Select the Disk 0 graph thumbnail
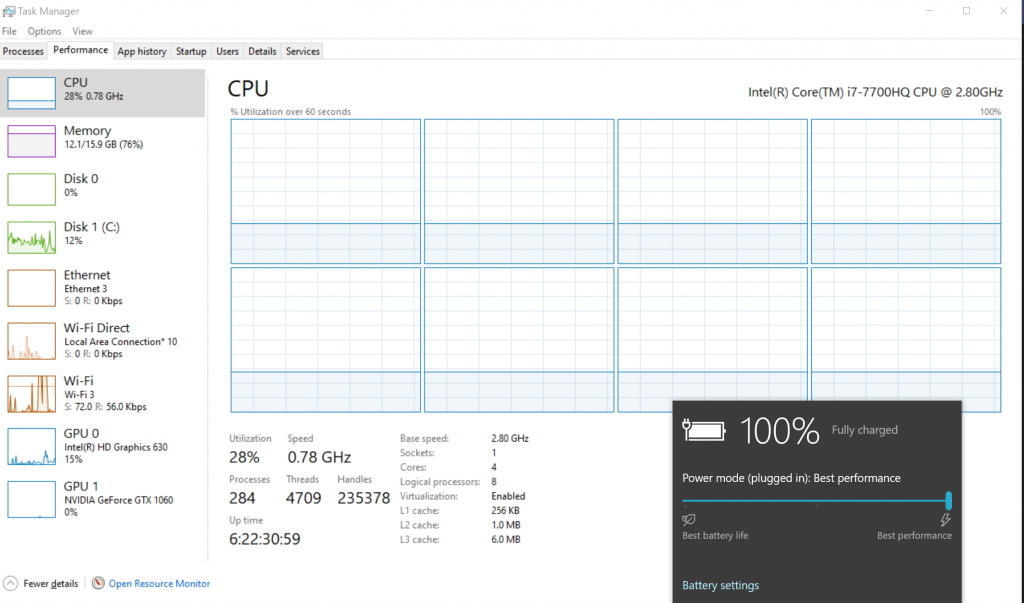 [31, 189]
